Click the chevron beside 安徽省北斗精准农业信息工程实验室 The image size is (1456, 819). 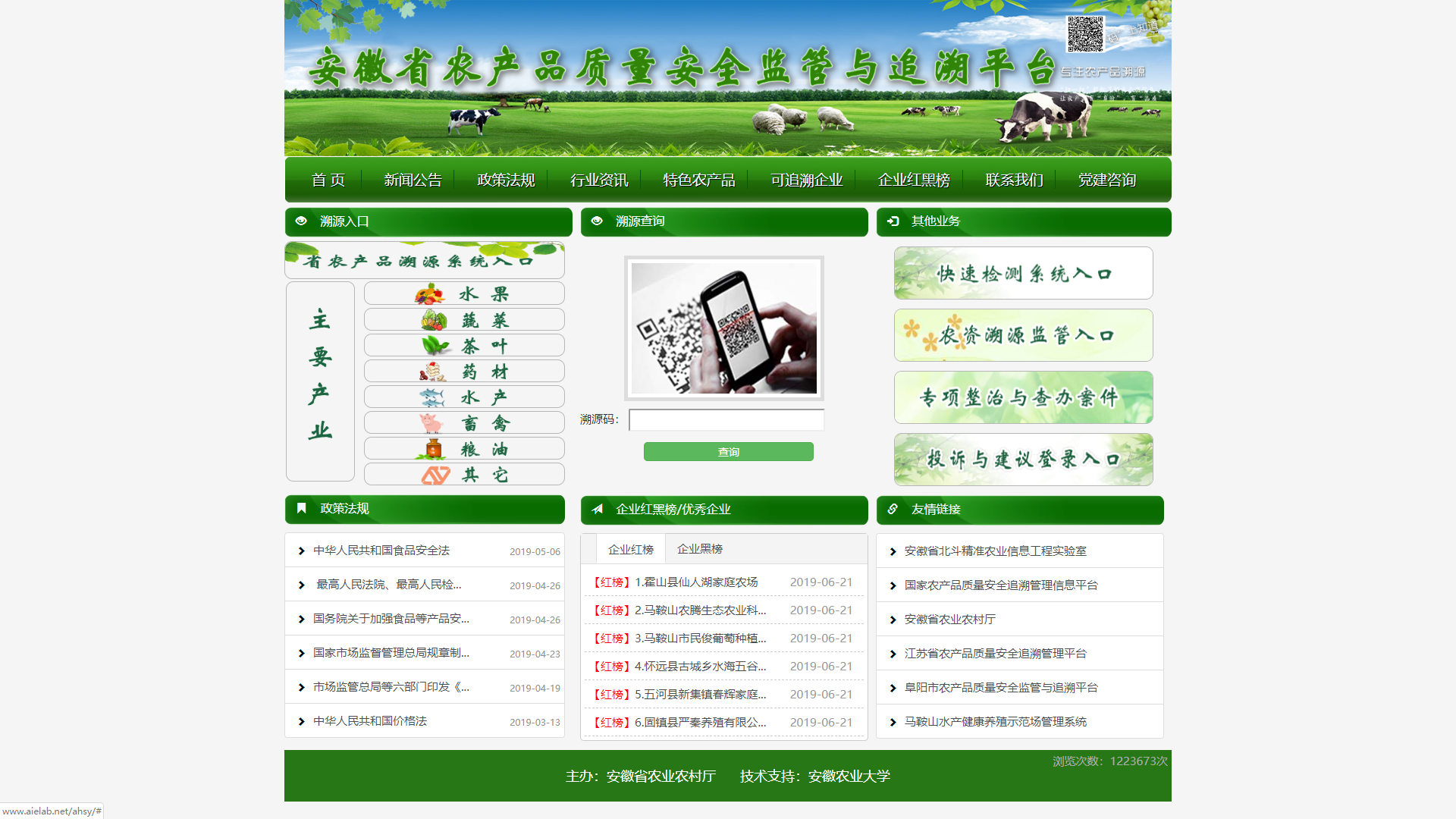(893, 552)
